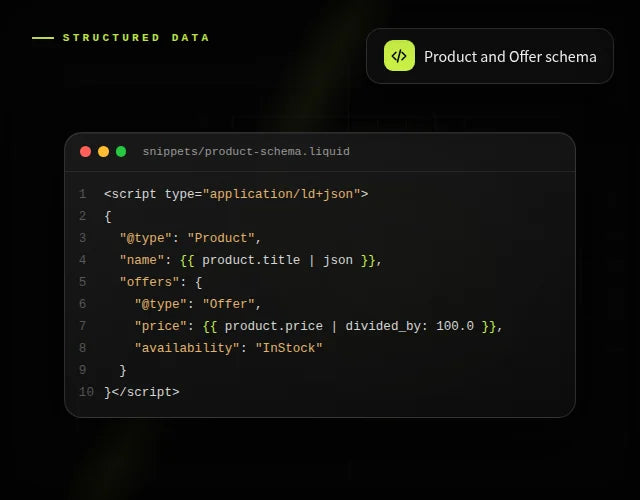Click the 100.0 number on line 7

[x=455, y=326]
